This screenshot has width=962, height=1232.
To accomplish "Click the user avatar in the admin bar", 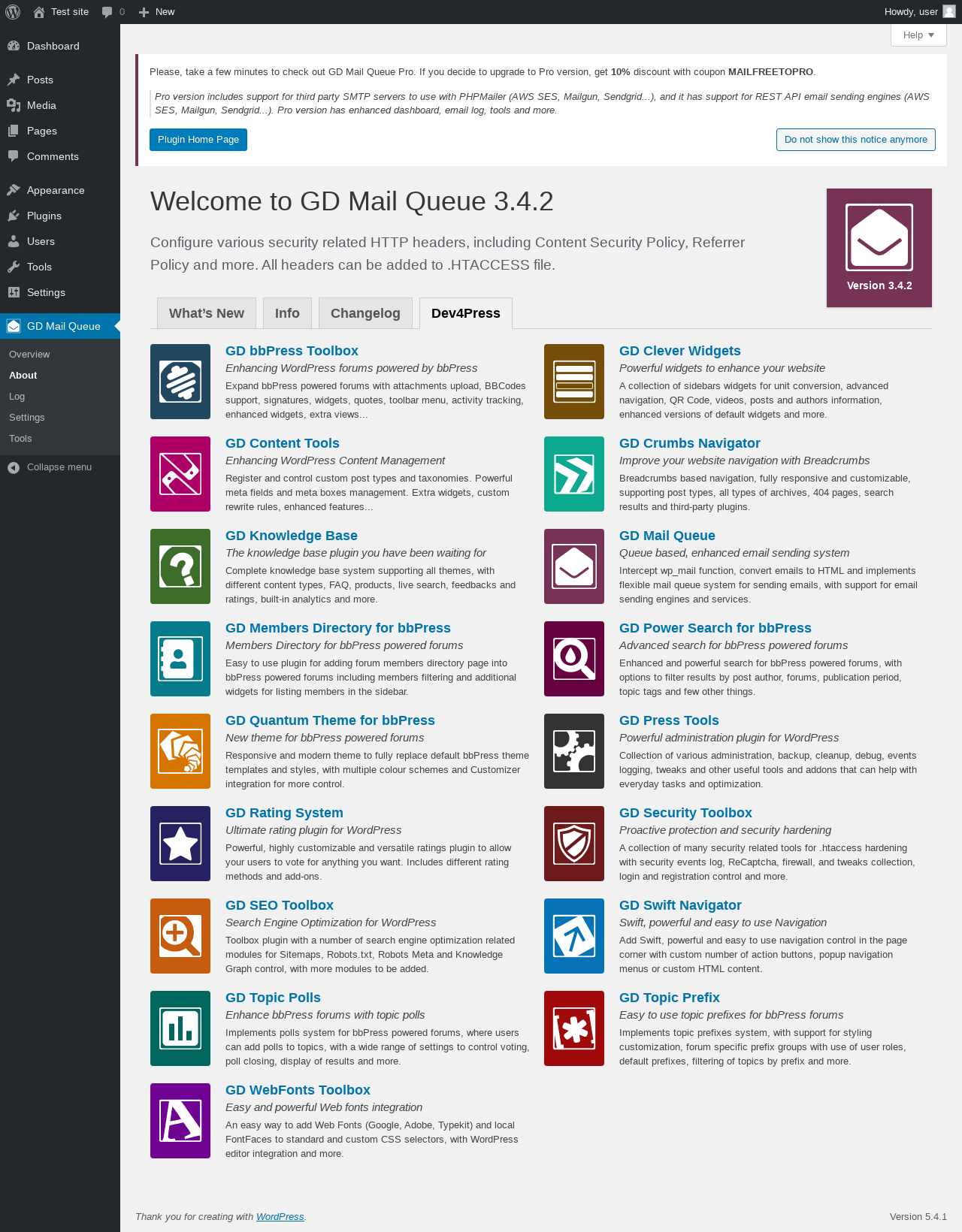I will (949, 11).
